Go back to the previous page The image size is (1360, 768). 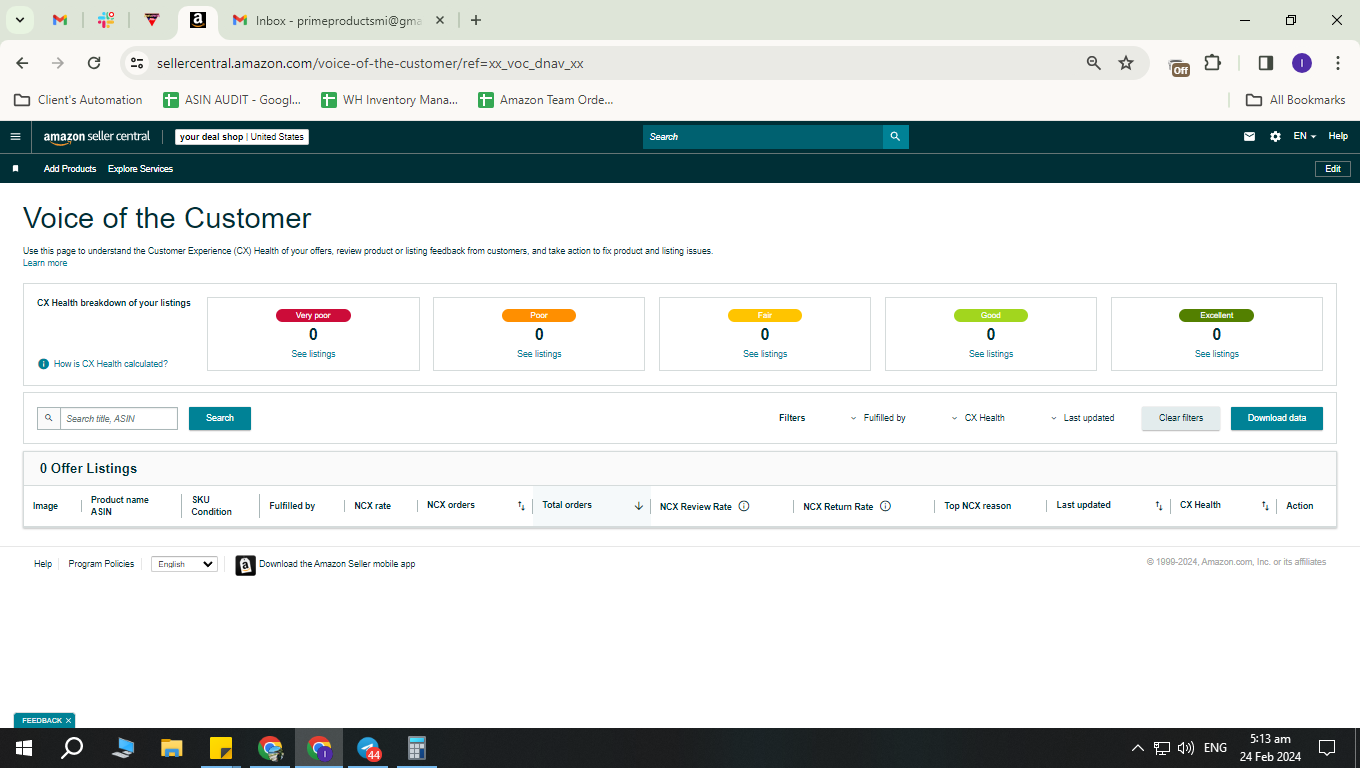point(22,63)
